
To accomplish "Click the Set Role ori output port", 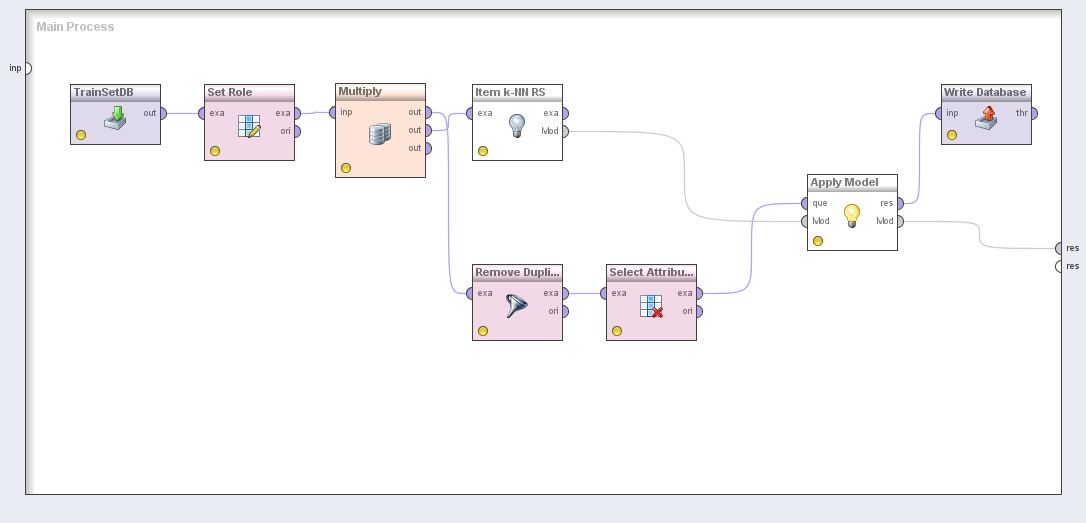I will [x=297, y=131].
